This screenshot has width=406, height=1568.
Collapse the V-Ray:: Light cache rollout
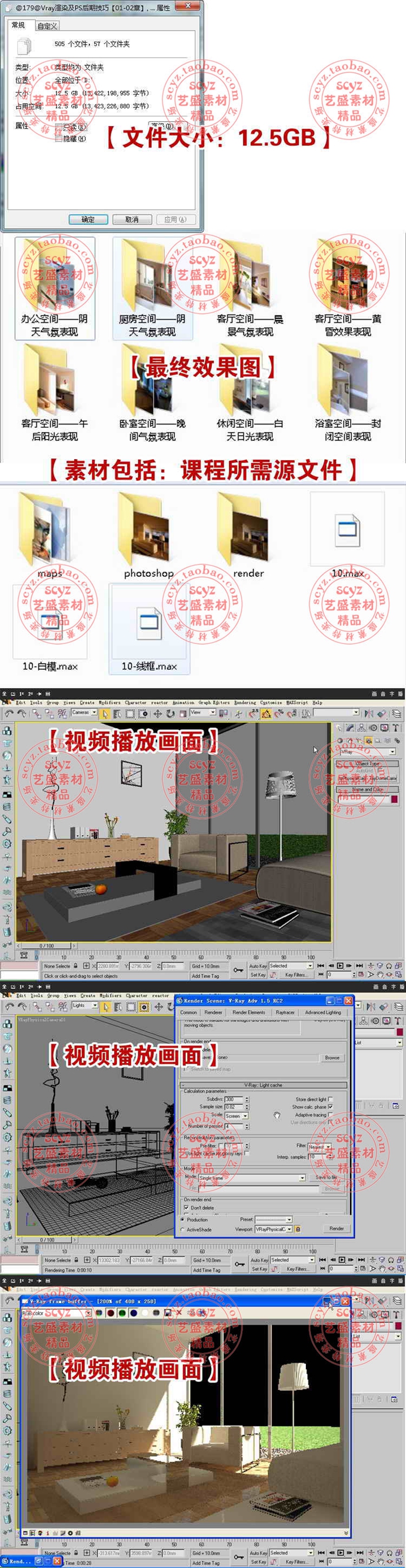coord(264,1085)
